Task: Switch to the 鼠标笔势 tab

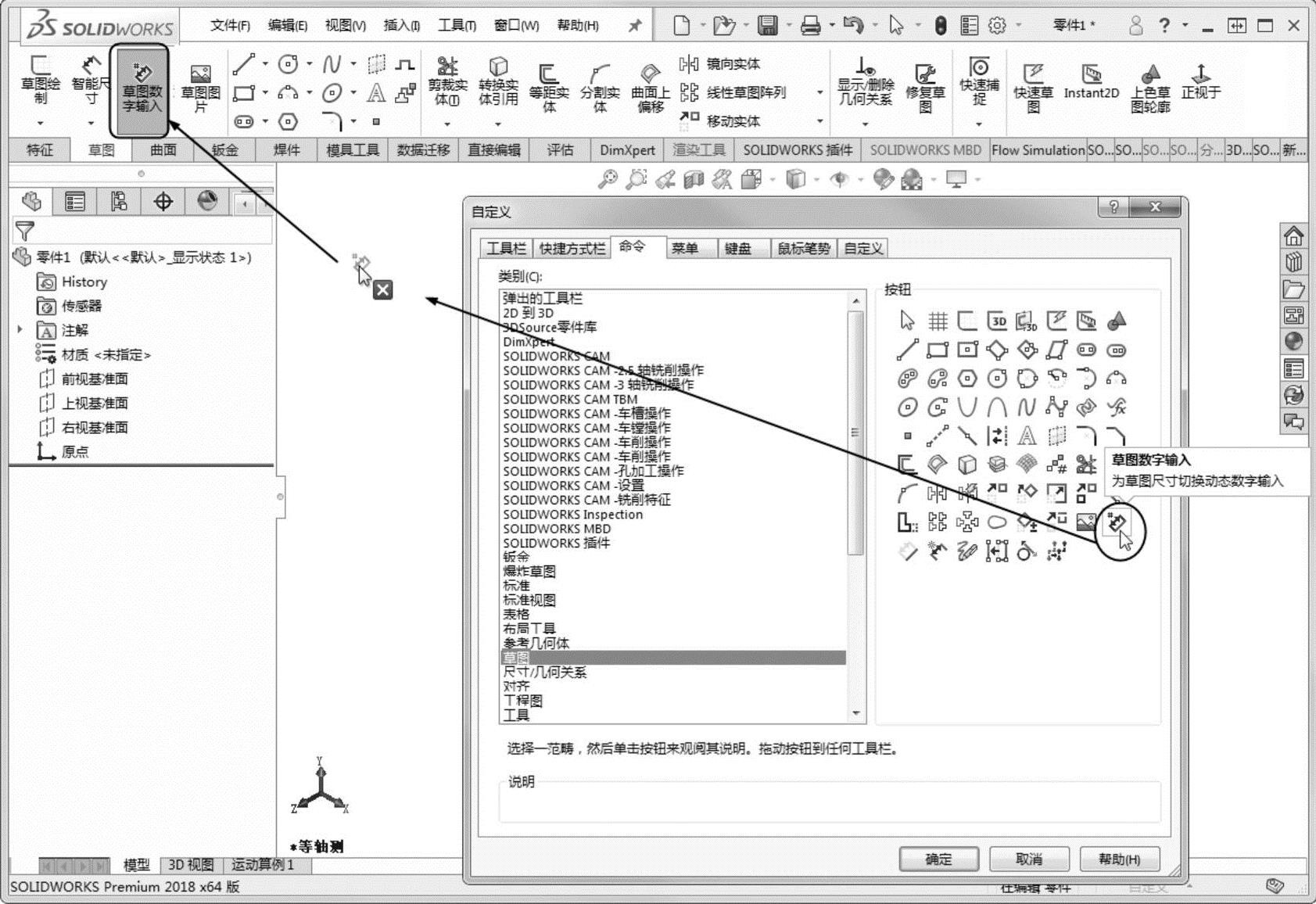Action: click(804, 249)
